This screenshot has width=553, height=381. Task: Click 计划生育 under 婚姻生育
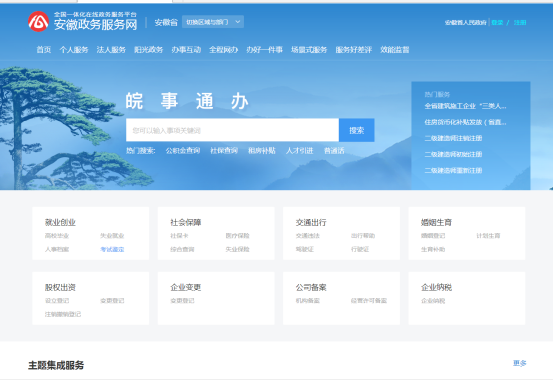pos(488,236)
